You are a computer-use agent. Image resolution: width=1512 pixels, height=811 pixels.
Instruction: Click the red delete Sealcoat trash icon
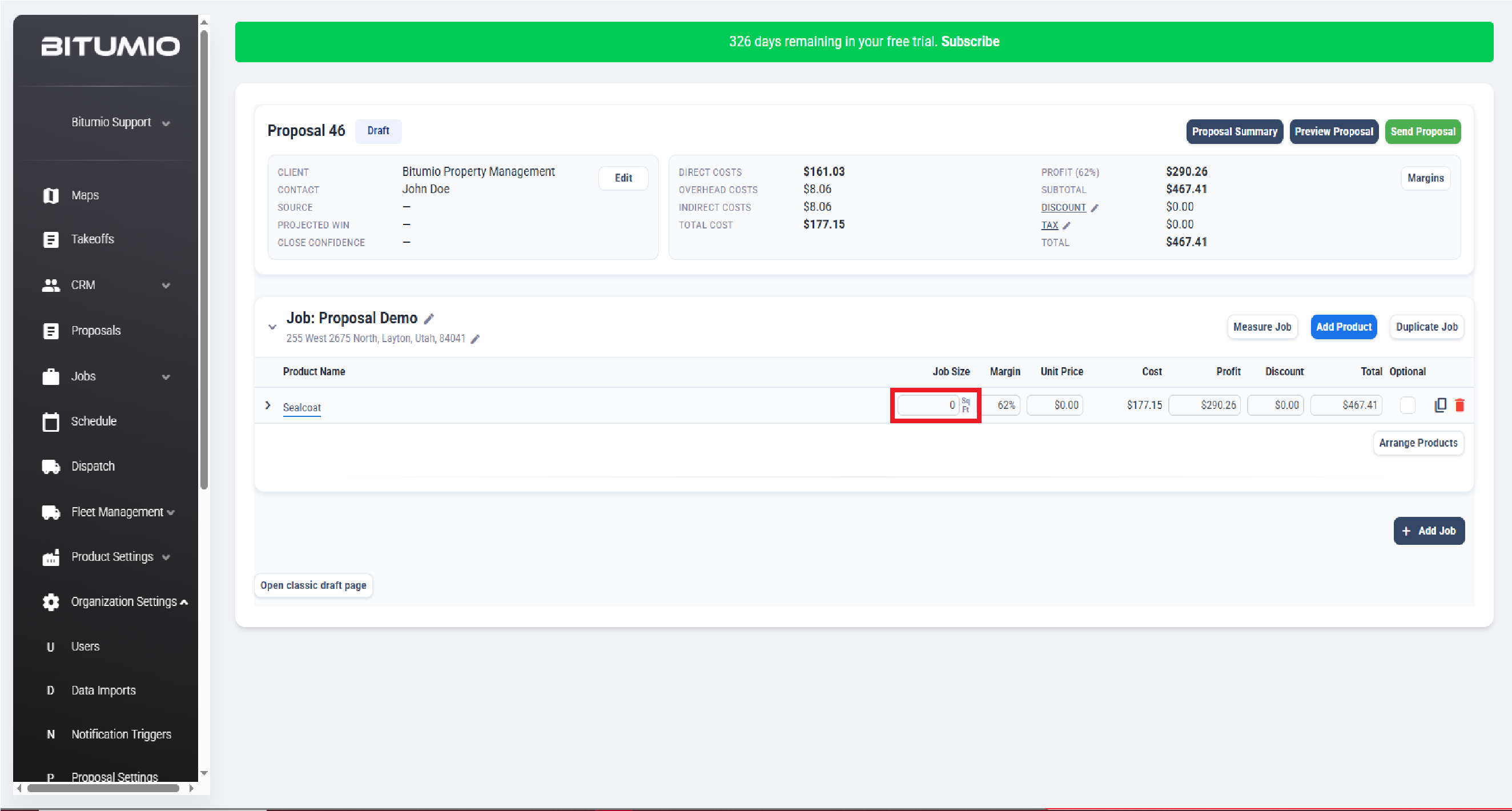click(x=1460, y=404)
